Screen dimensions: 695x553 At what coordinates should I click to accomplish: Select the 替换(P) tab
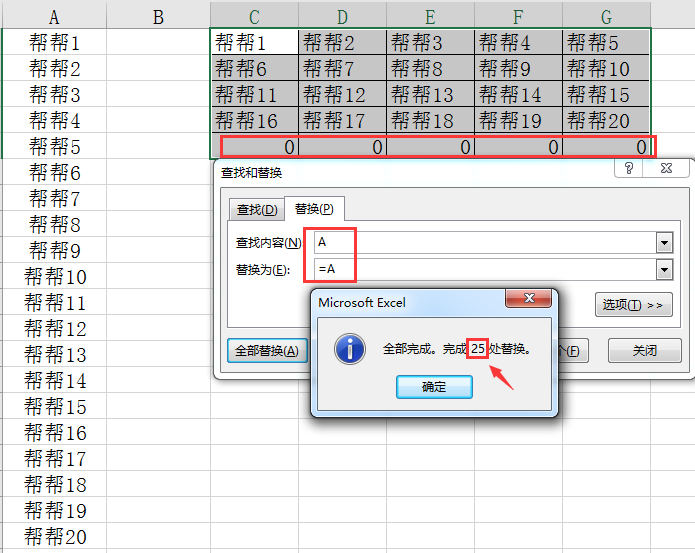click(314, 209)
